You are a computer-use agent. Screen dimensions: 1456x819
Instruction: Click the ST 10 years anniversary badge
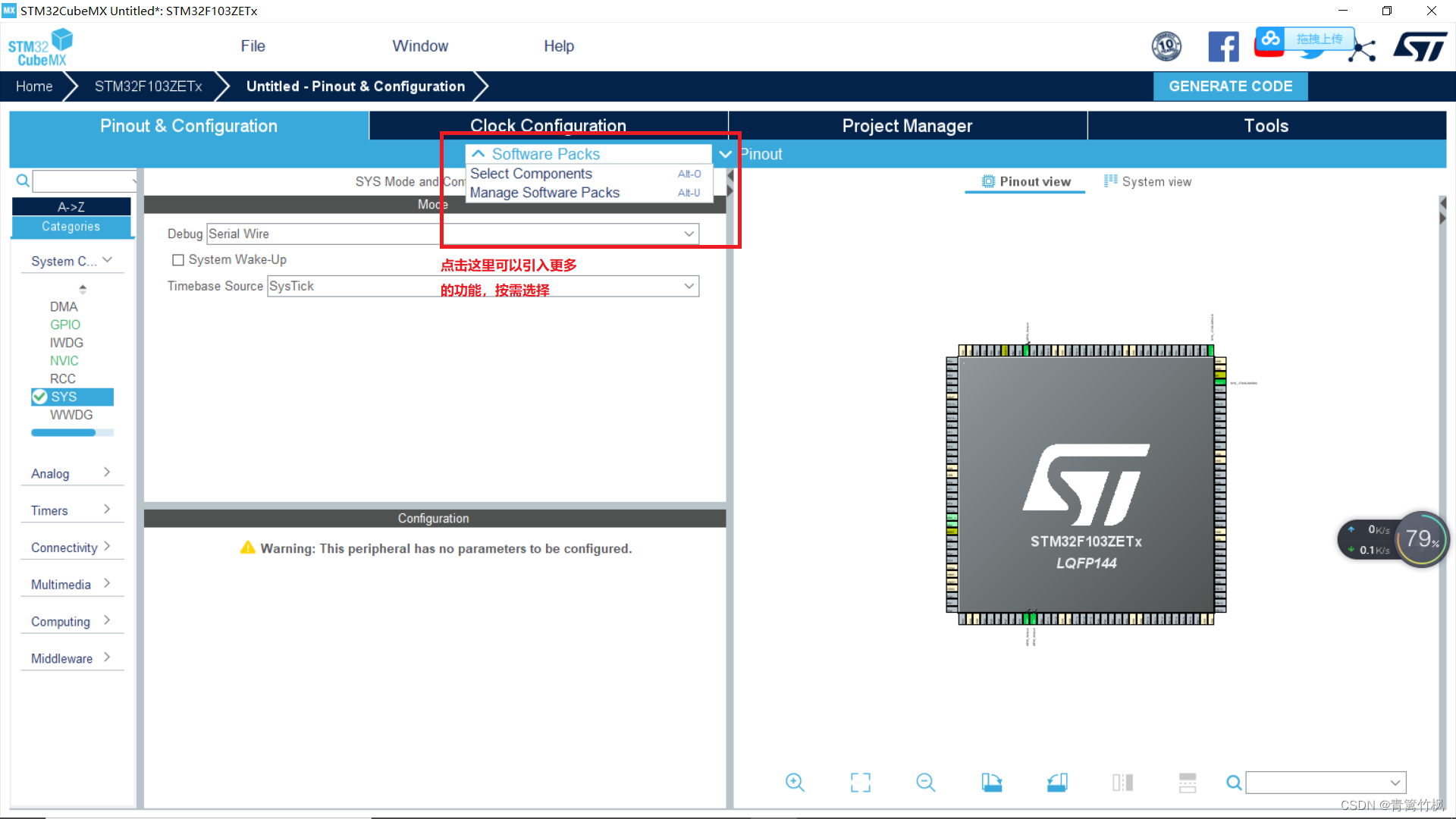(x=1166, y=47)
